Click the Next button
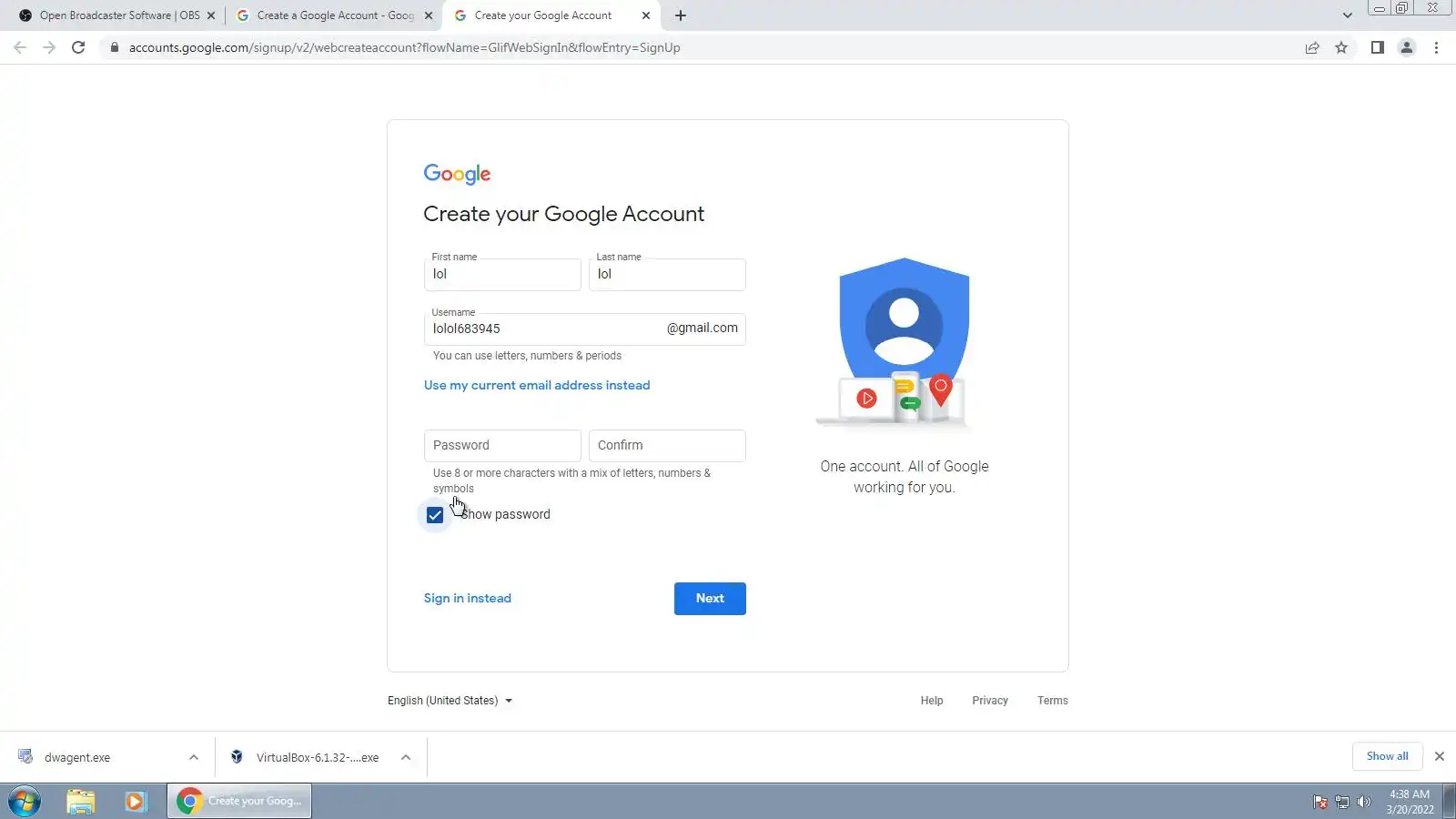The image size is (1456, 819). tap(710, 599)
